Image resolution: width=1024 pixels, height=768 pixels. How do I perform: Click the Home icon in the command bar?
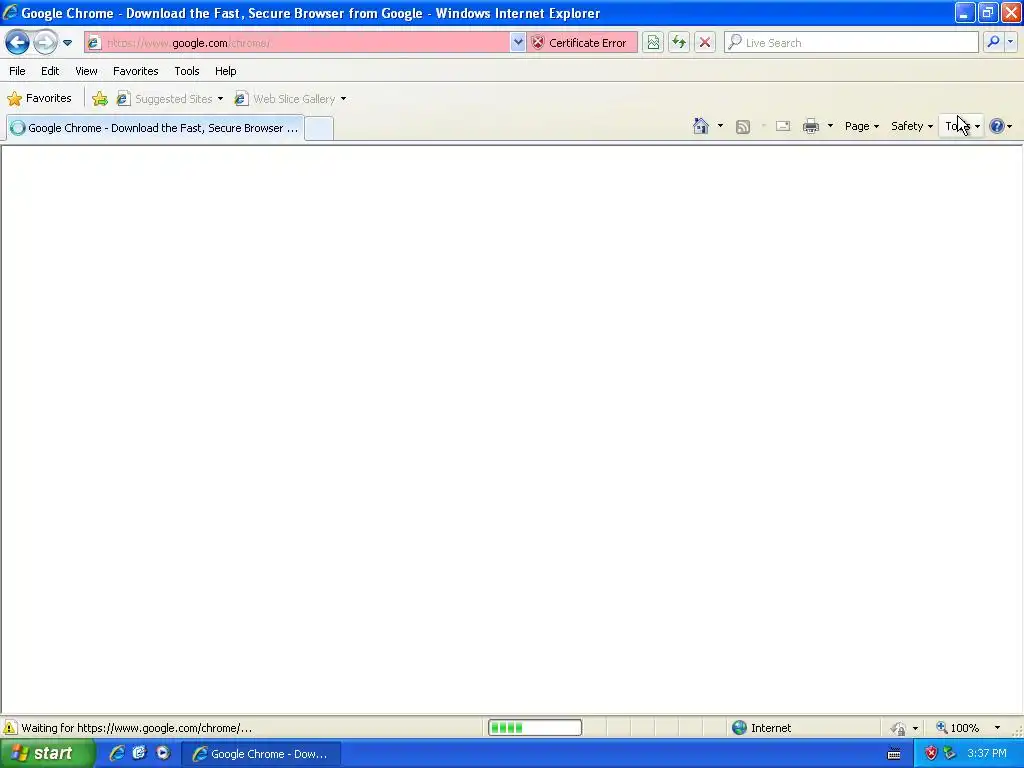701,126
